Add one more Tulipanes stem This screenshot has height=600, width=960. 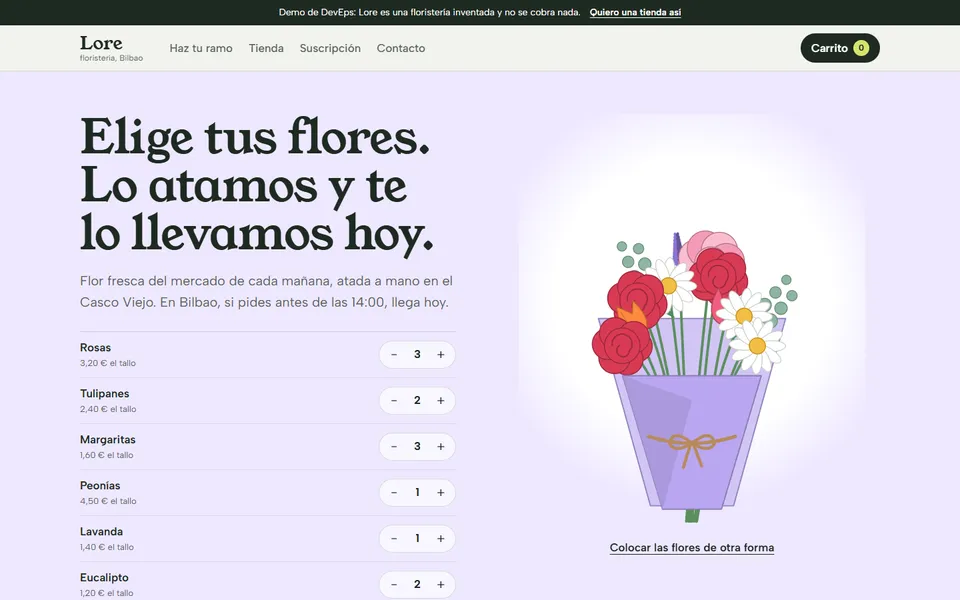(440, 400)
